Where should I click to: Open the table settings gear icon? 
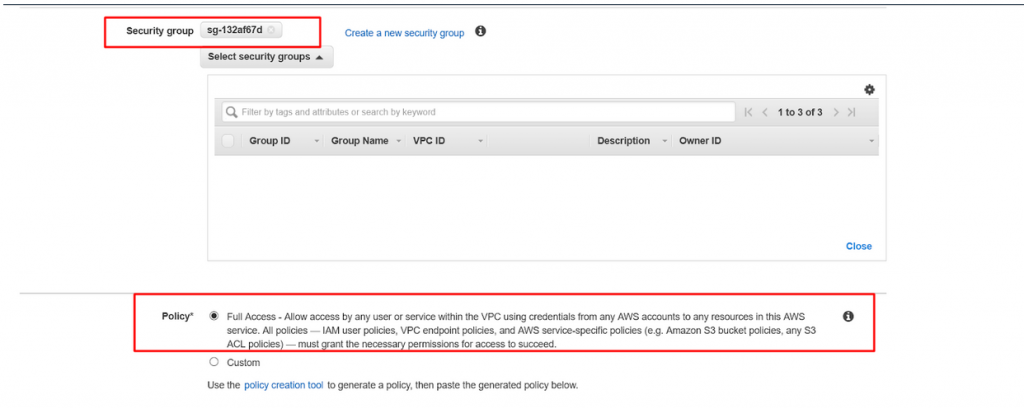pos(869,90)
